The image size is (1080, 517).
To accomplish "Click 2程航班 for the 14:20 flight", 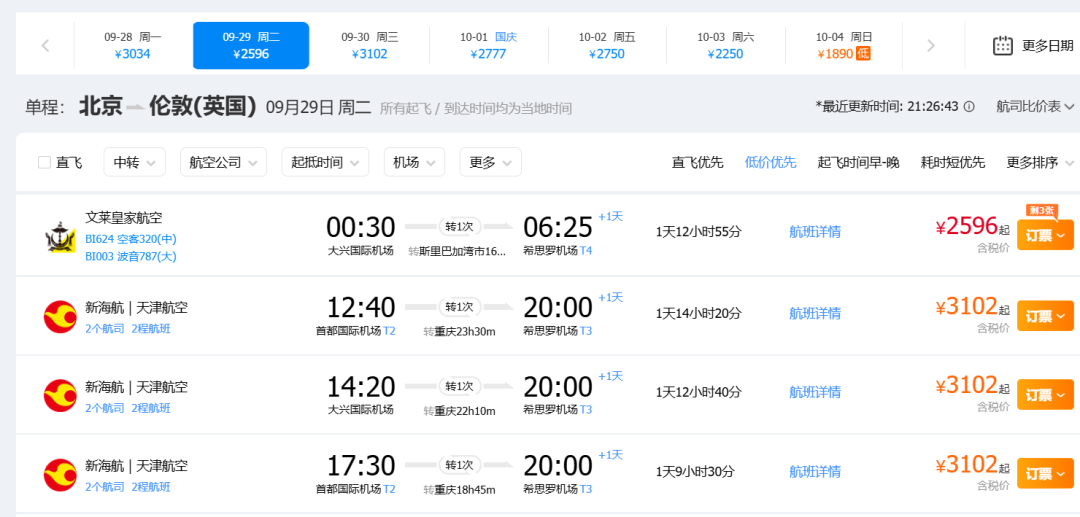I will pyautogui.click(x=151, y=408).
